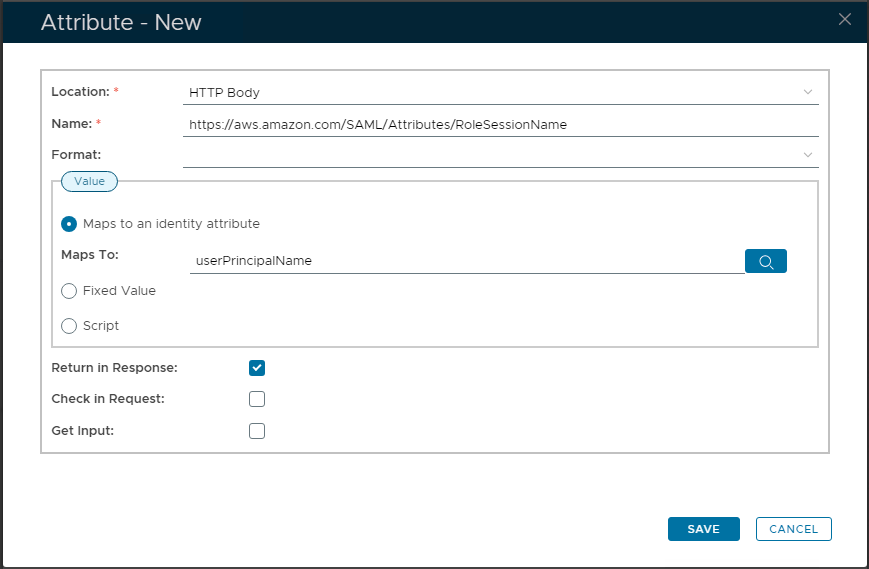This screenshot has height=569, width=869.
Task: Choose the Fixed Value radio option
Action: pyautogui.click(x=69, y=291)
